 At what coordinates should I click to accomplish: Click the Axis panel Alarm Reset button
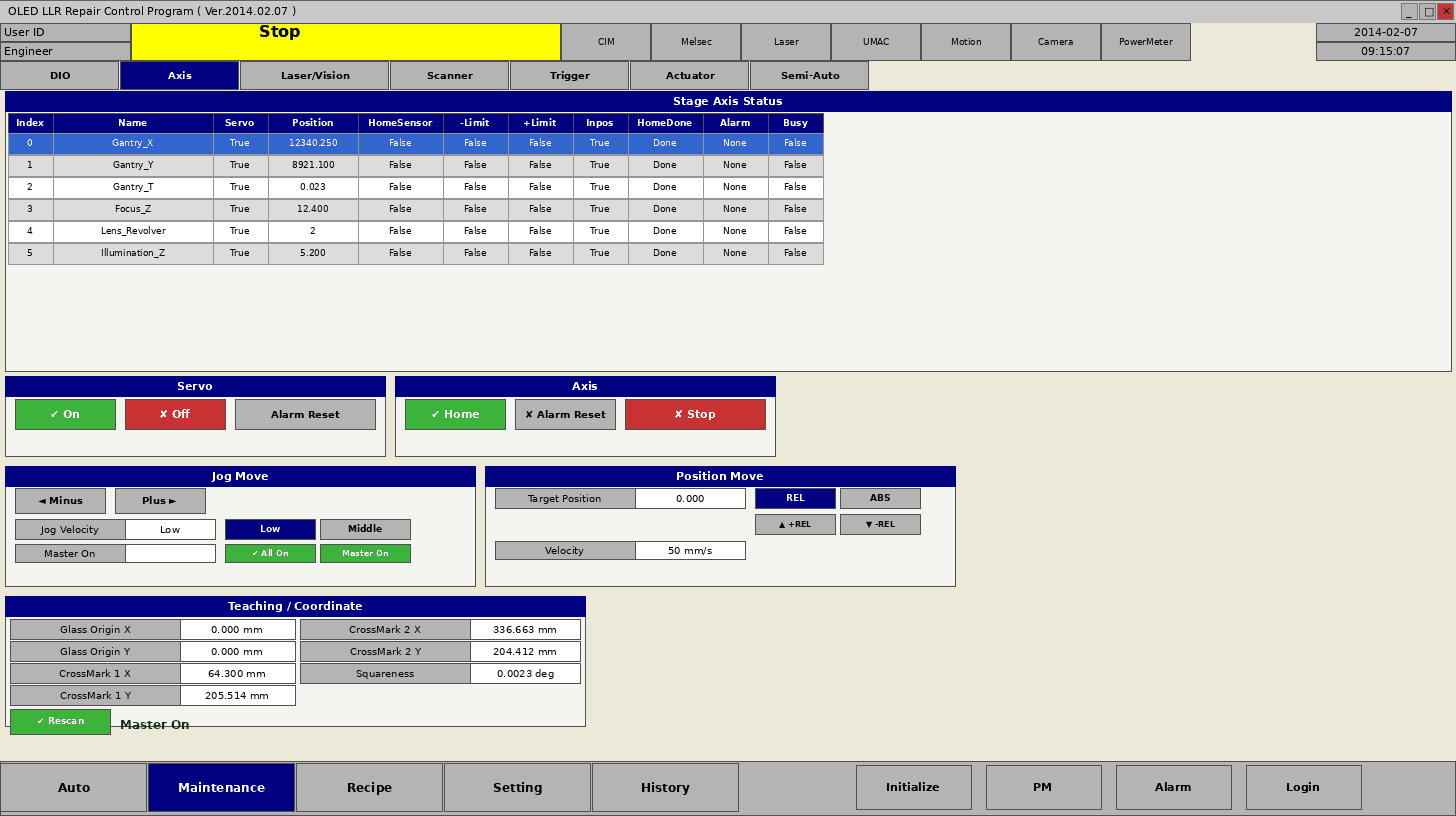tap(565, 414)
